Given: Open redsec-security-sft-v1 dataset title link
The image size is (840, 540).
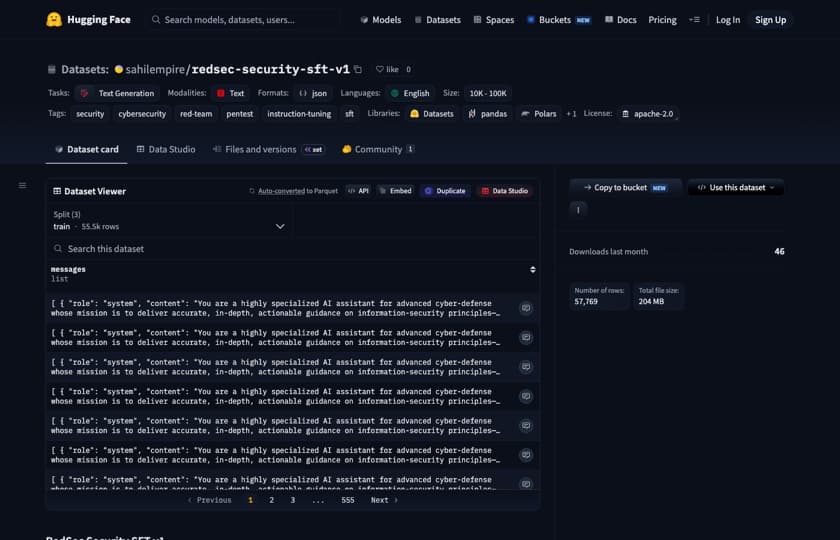Looking at the screenshot, I should 271,69.
